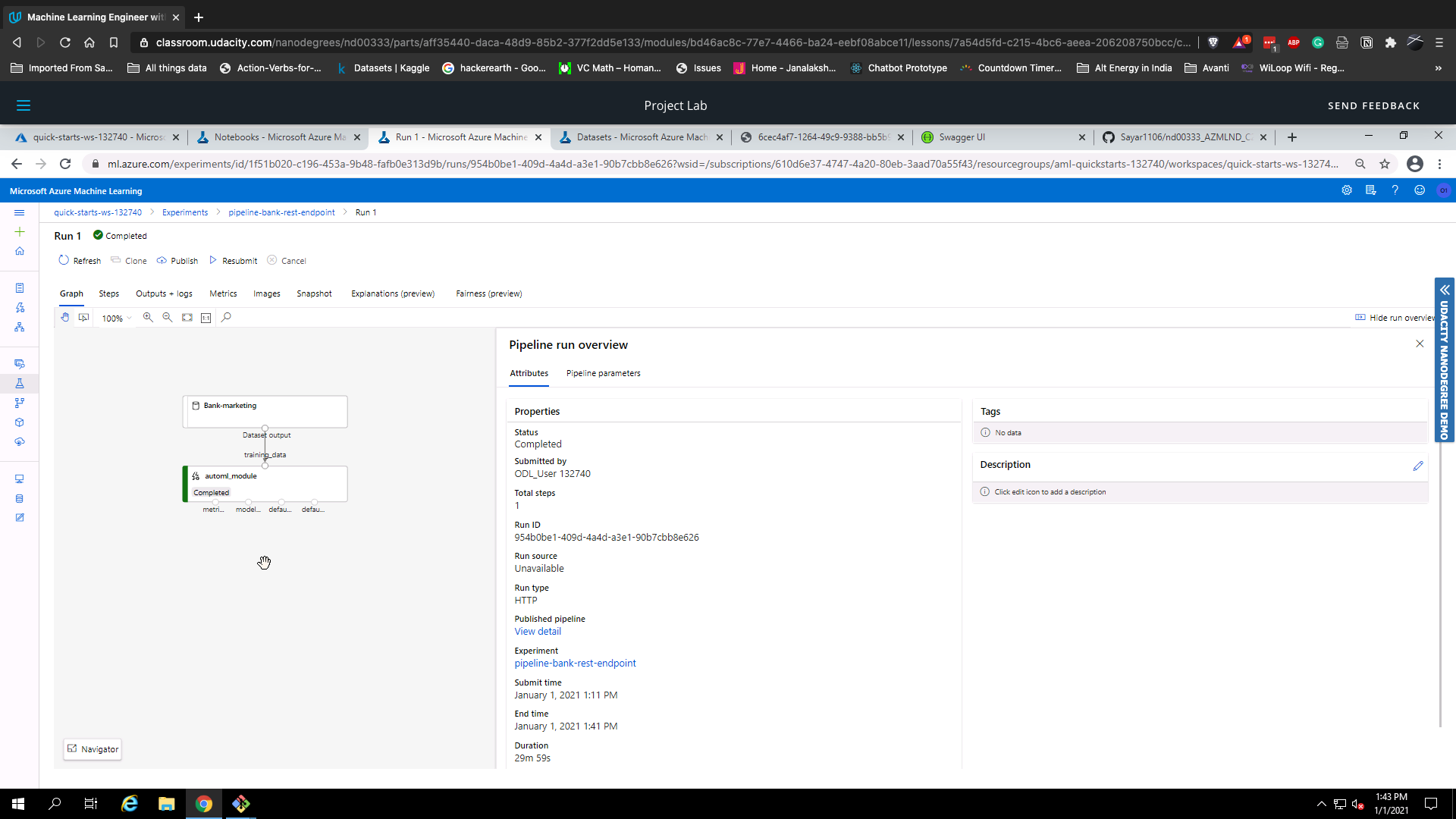Open the Windows notification center
The image size is (1456, 819).
click(x=1431, y=804)
